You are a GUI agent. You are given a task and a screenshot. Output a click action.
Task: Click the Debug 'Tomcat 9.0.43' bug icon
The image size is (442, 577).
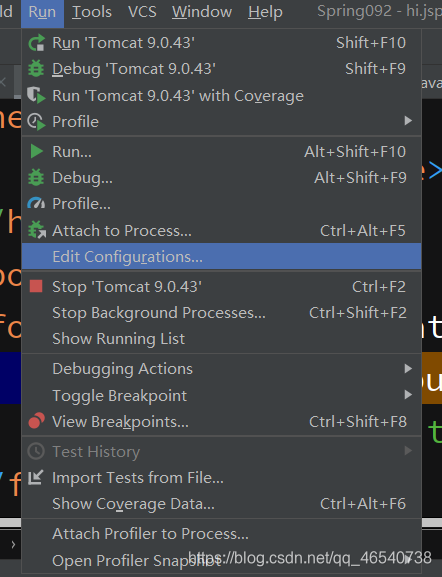point(36,69)
